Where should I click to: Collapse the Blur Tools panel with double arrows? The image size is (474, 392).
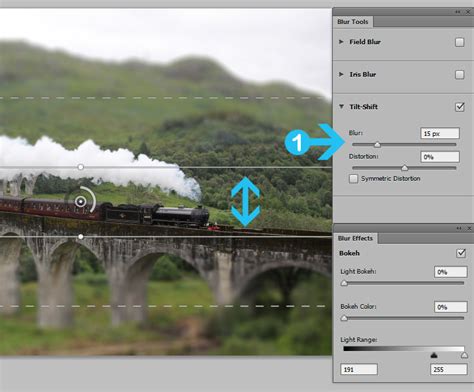click(x=458, y=12)
